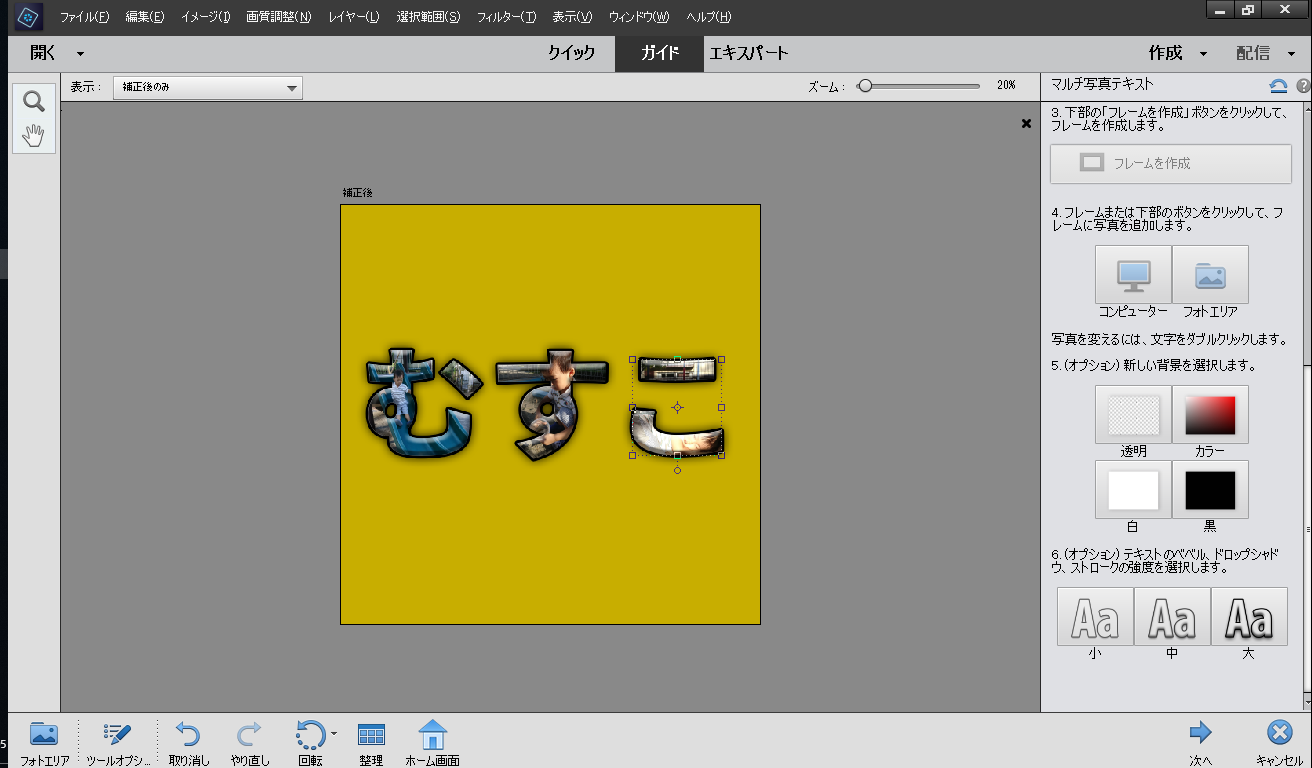Open the ウィンドウ(W) menu
This screenshot has width=1312, height=768.
click(640, 17)
